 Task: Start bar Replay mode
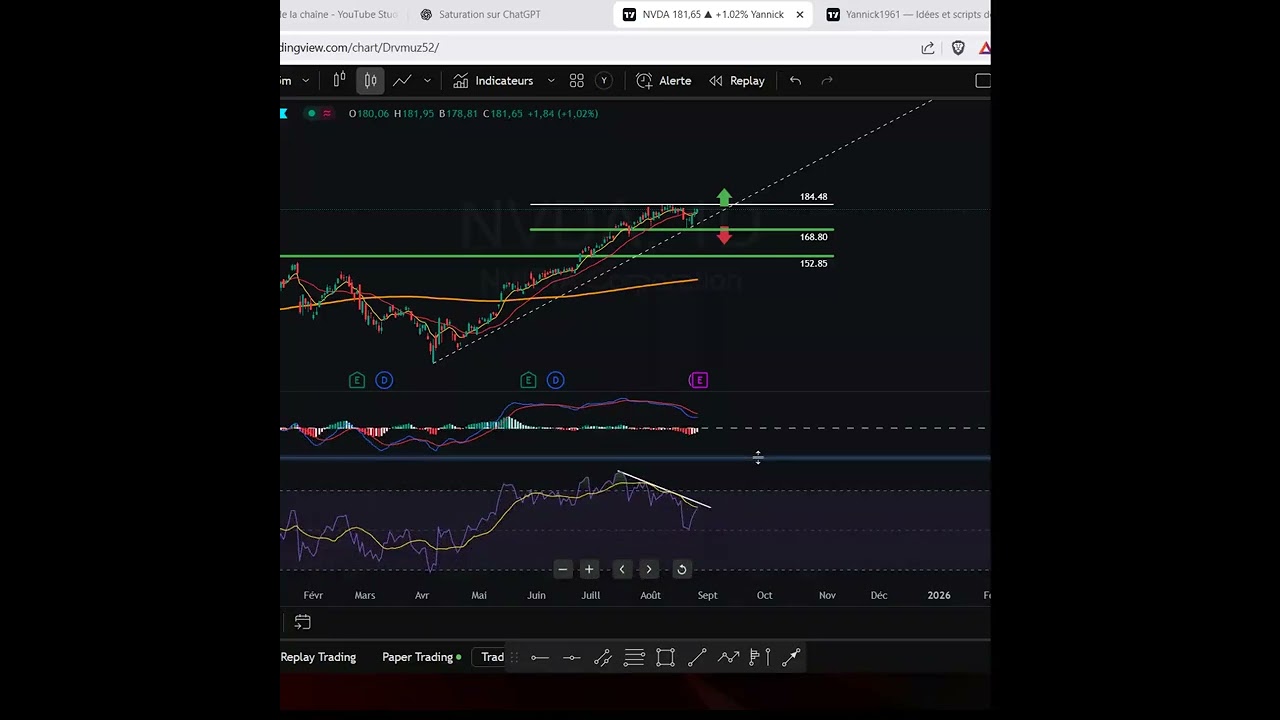click(x=737, y=81)
